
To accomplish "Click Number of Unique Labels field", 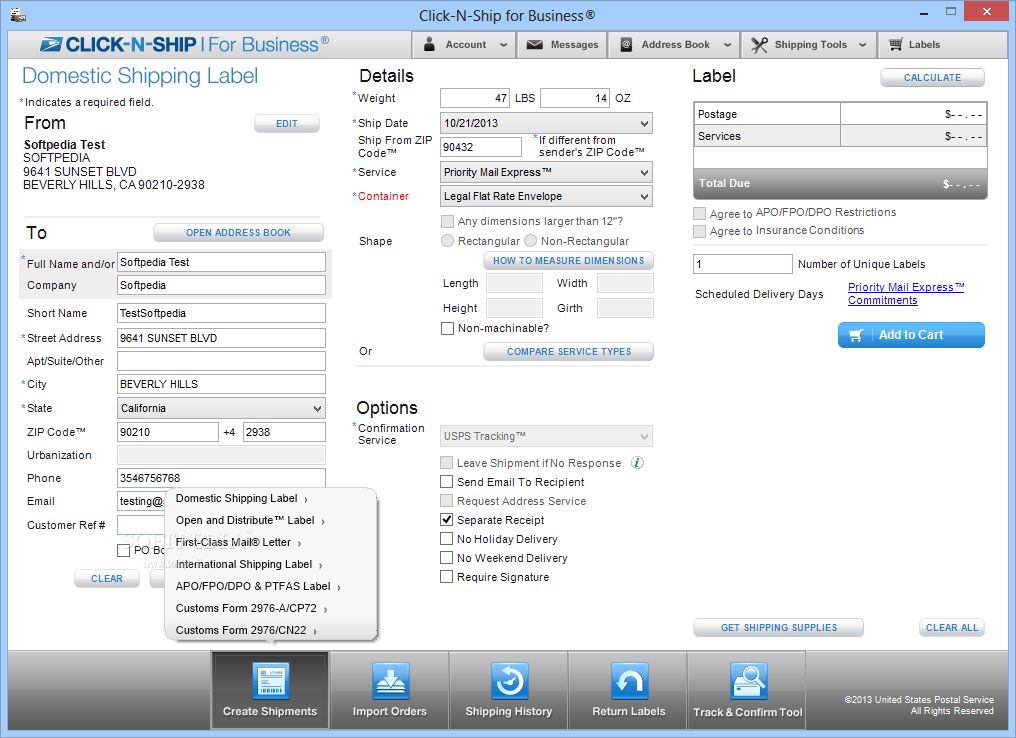I will pos(743,264).
